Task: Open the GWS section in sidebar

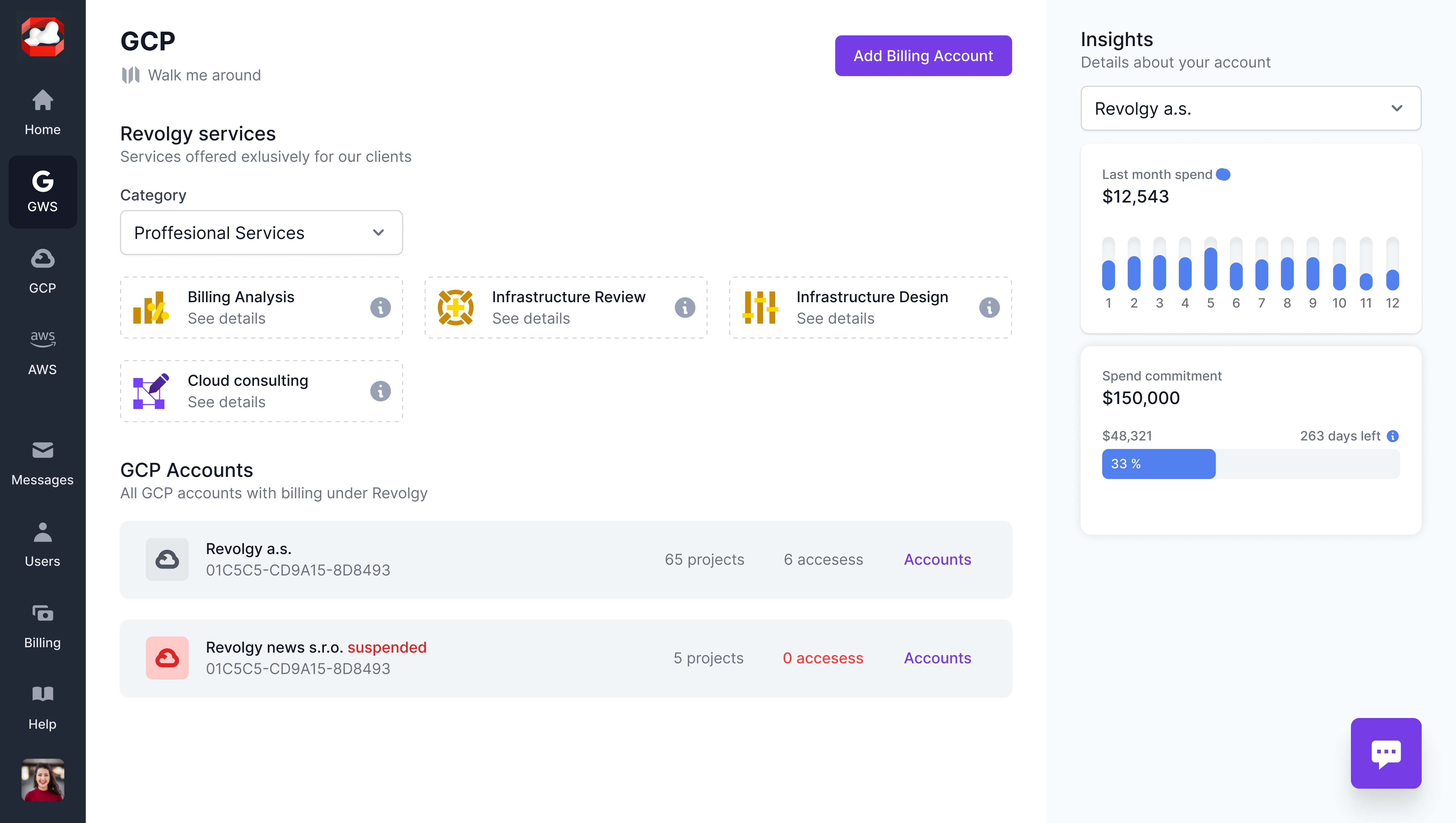Action: pos(42,192)
